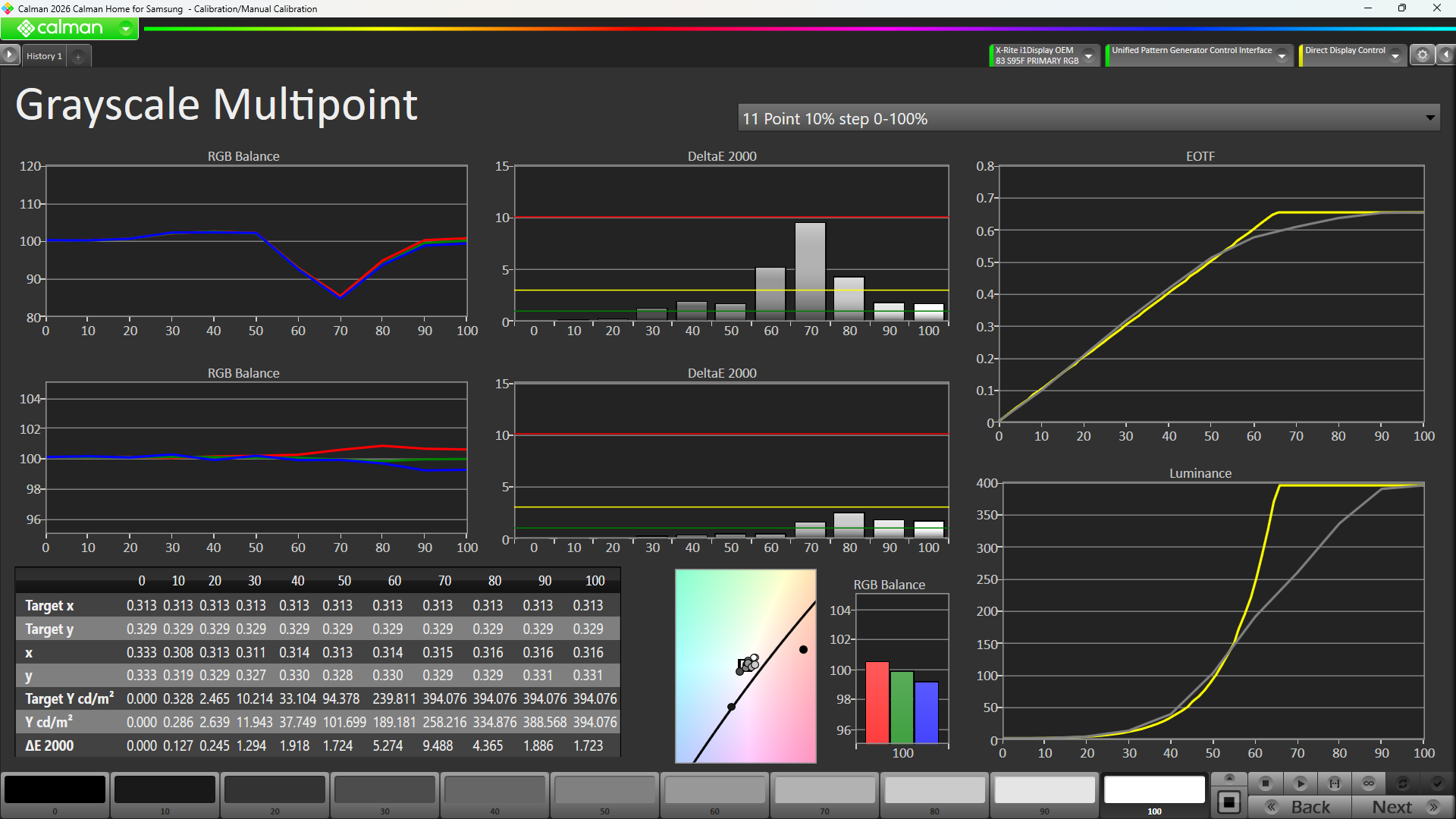Click the lower RGB Balance line chart

pyautogui.click(x=256, y=458)
